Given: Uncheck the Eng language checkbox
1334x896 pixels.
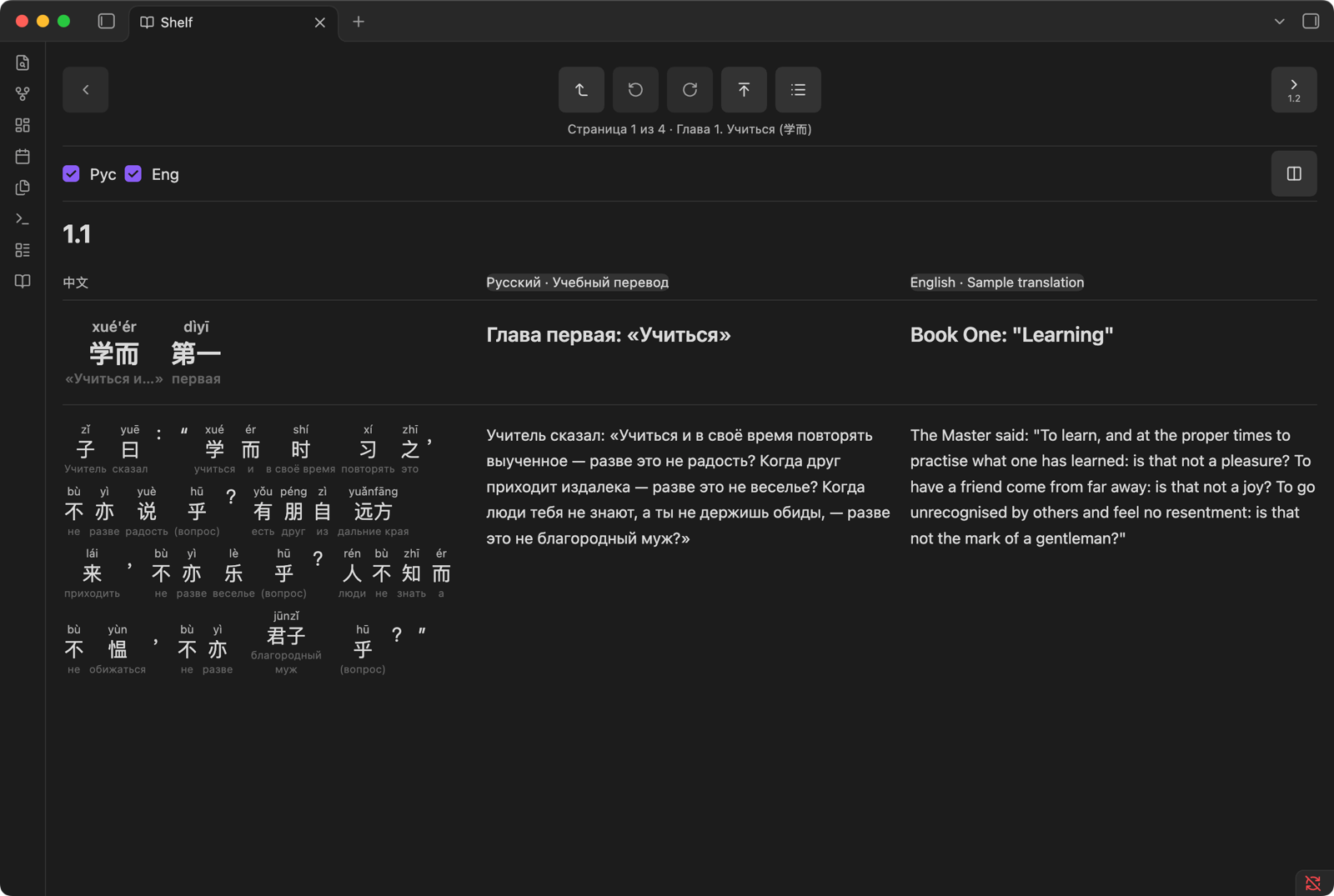Looking at the screenshot, I should pos(133,173).
